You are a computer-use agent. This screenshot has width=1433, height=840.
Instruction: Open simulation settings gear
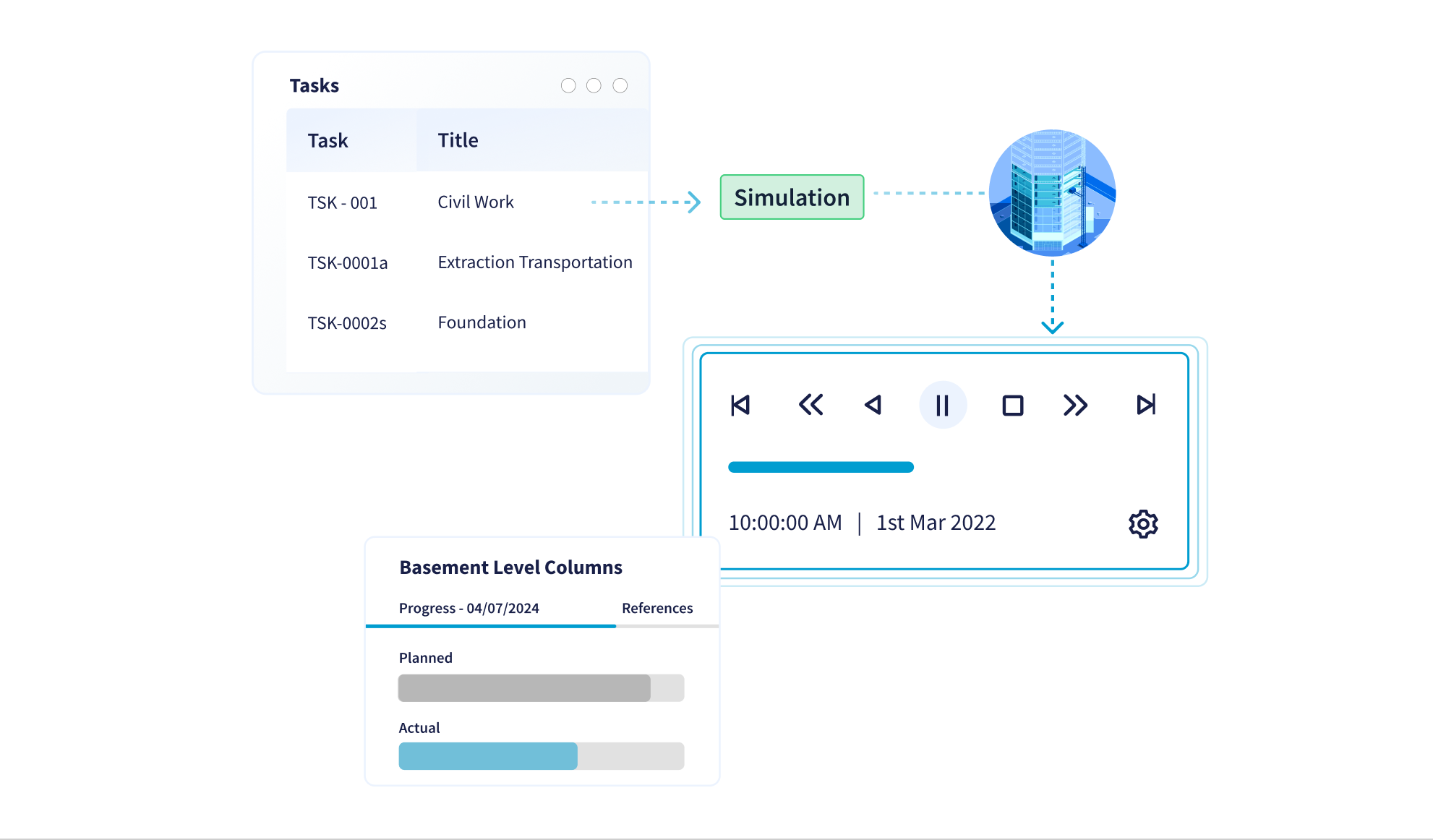(1143, 523)
